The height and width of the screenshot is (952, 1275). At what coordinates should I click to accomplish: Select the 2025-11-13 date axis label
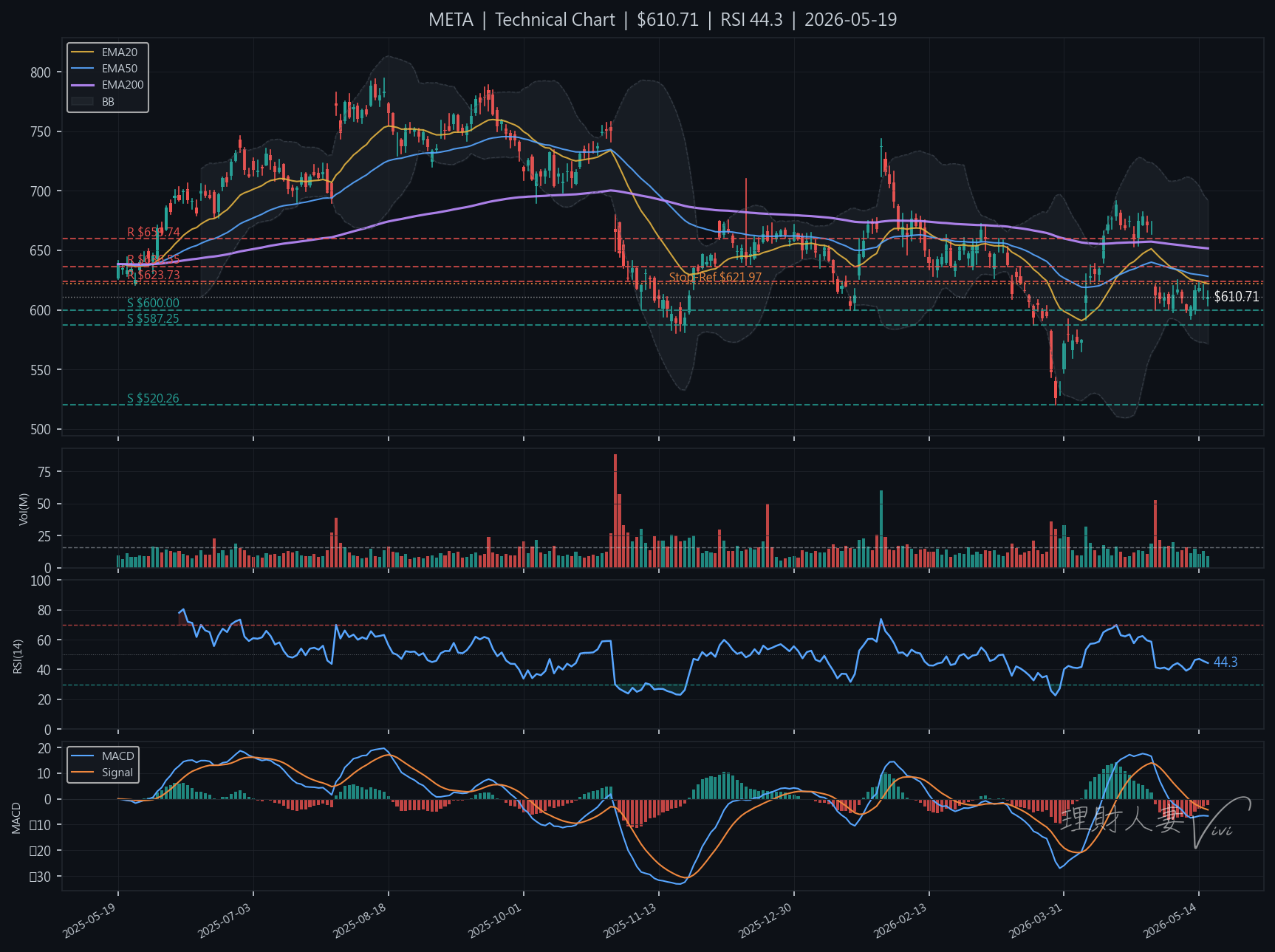pos(630,920)
